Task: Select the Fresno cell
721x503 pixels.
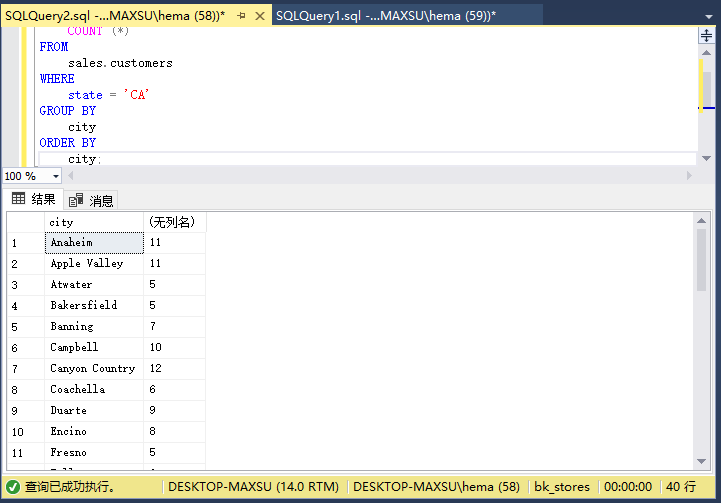Action: (x=94, y=453)
